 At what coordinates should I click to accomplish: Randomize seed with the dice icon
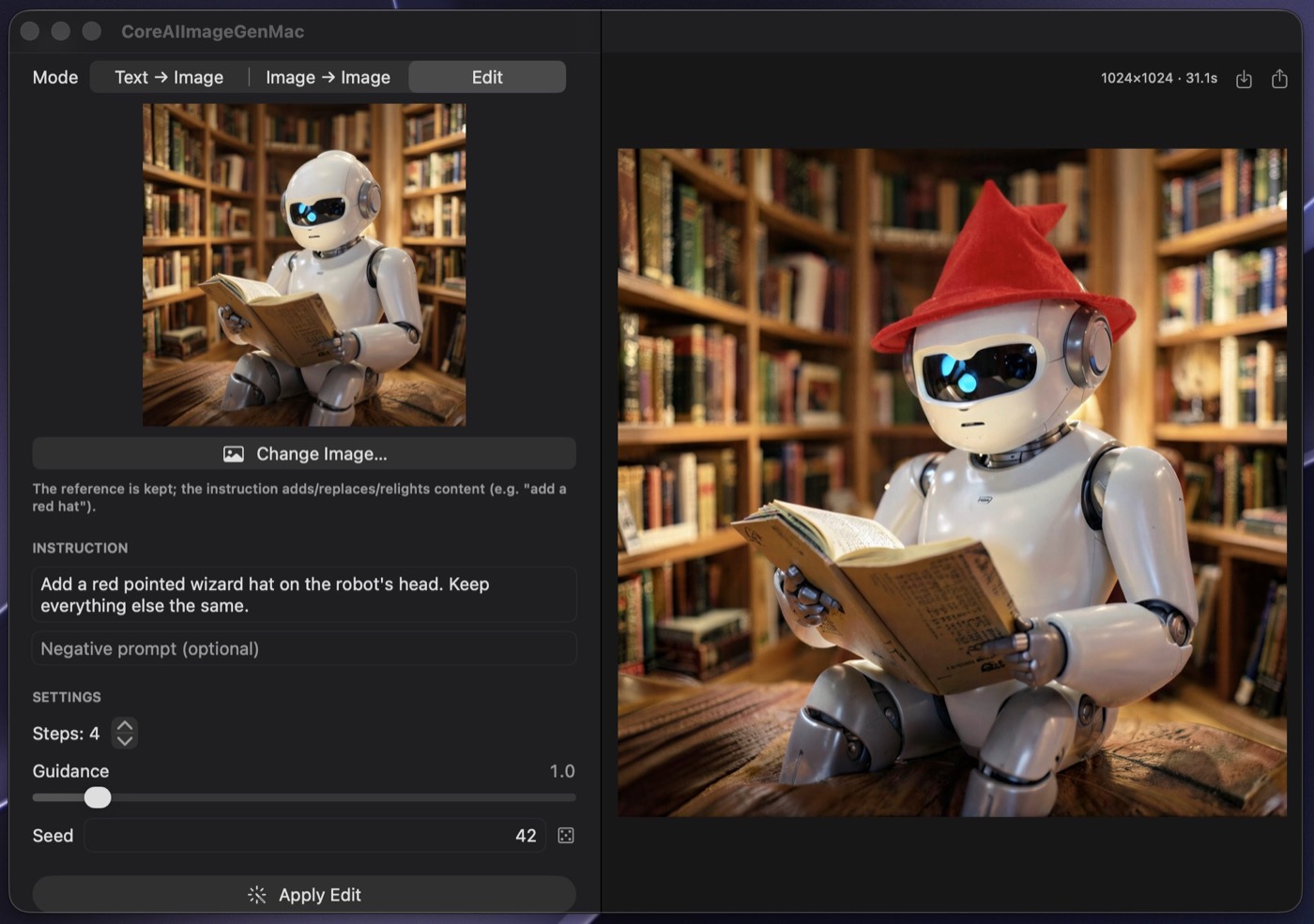pyautogui.click(x=566, y=836)
